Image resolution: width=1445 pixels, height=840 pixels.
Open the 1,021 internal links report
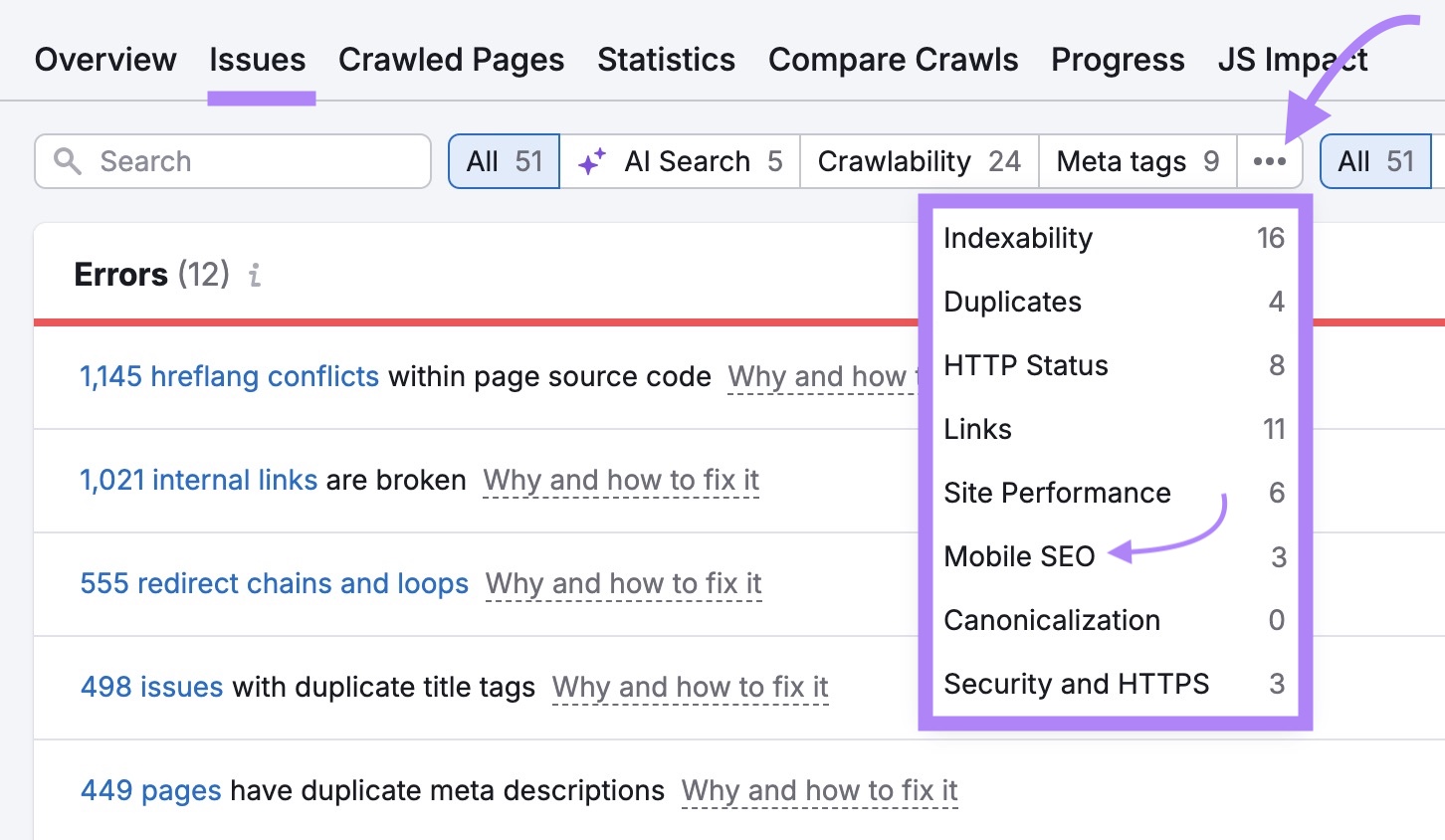point(198,480)
